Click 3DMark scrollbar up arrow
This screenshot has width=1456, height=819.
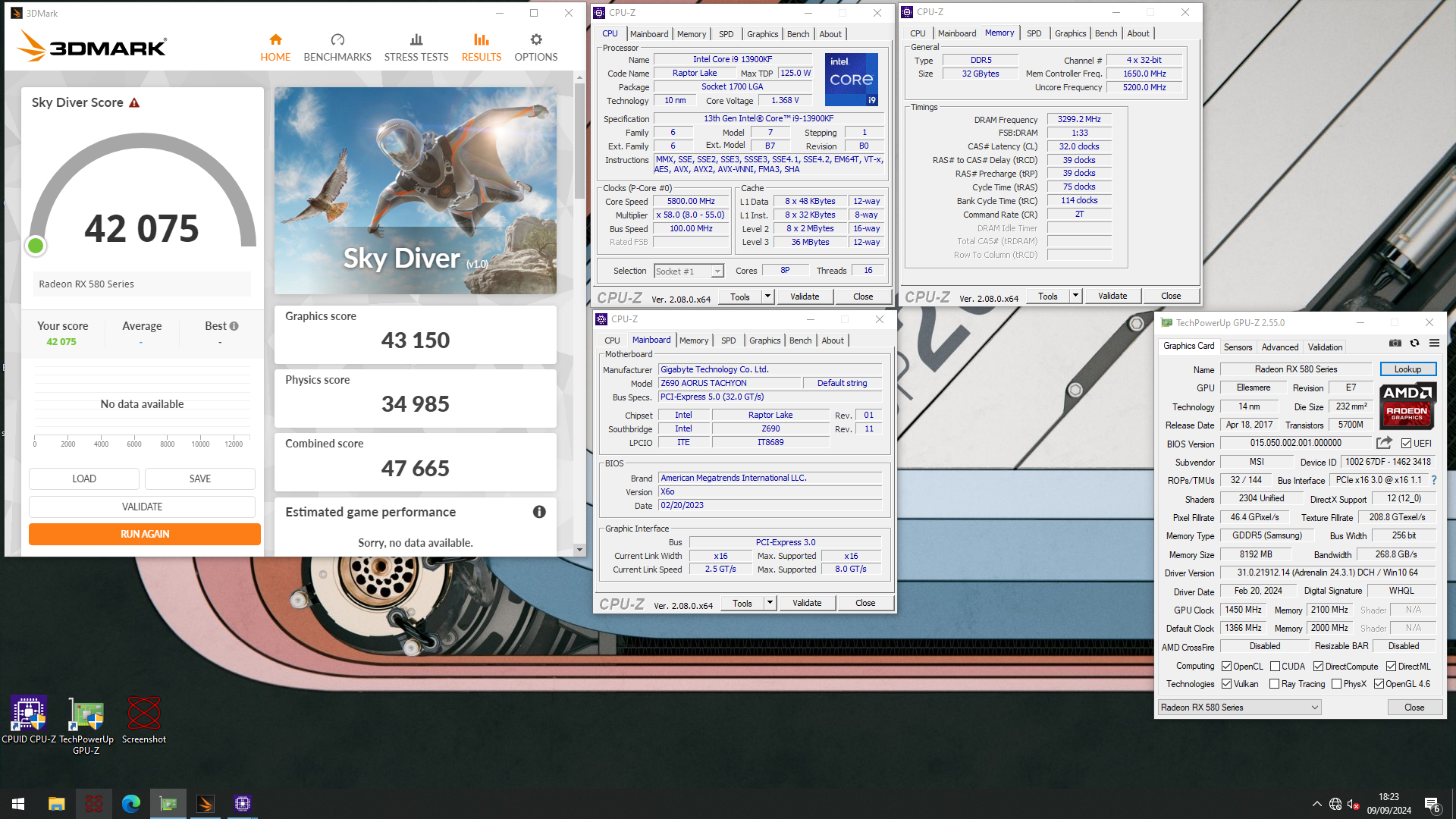pyautogui.click(x=579, y=77)
